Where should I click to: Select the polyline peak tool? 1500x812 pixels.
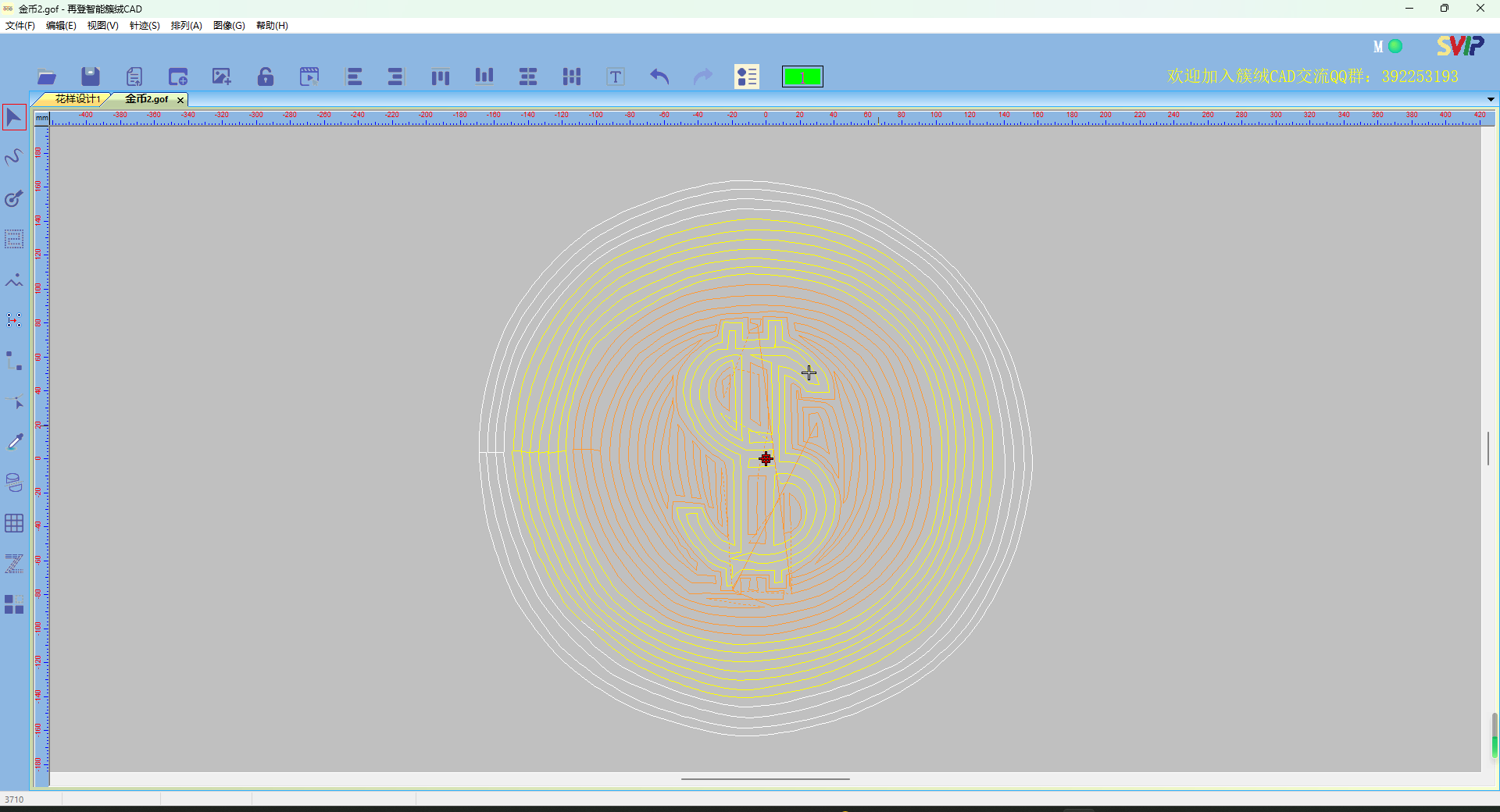click(x=14, y=280)
